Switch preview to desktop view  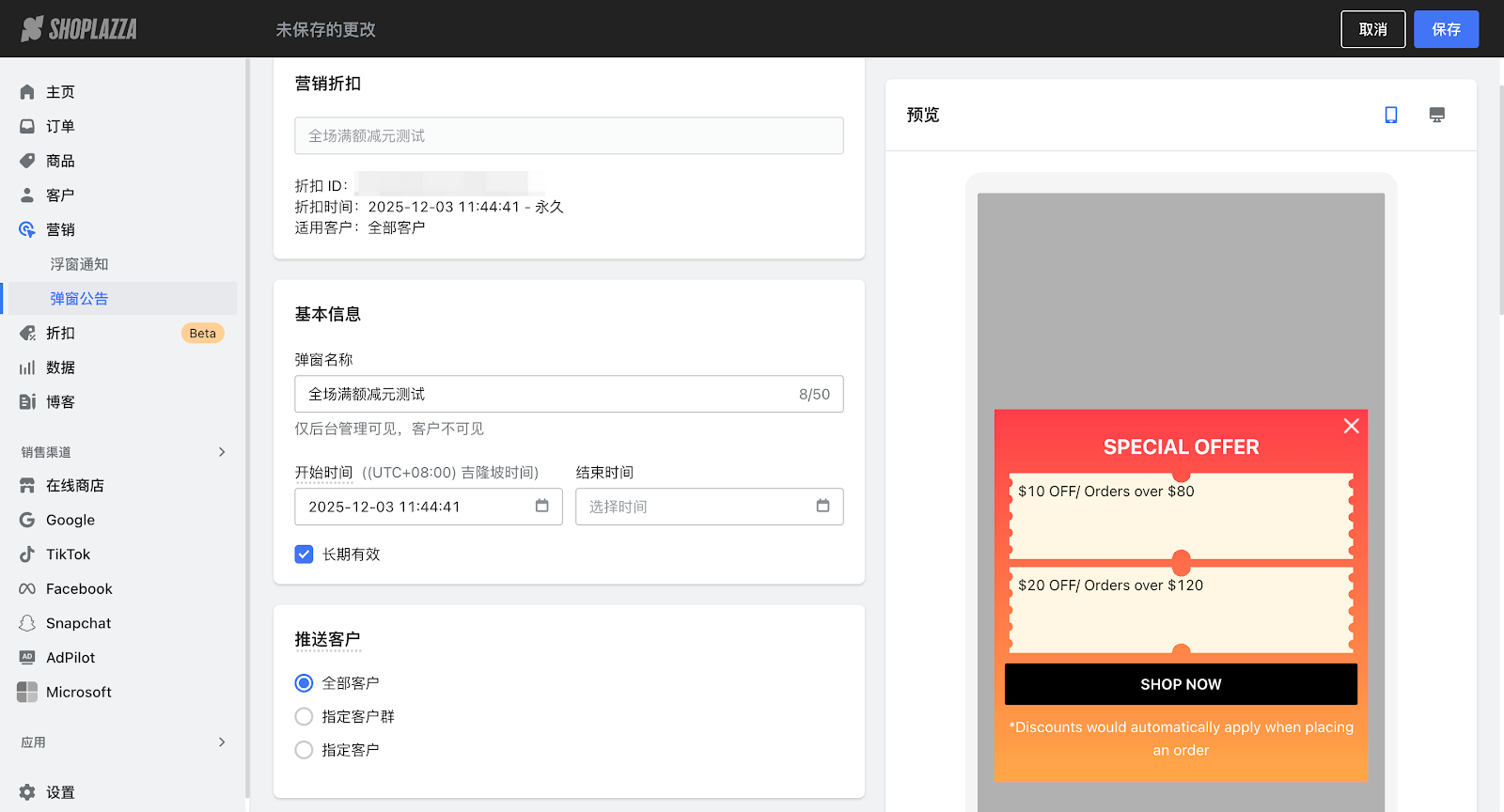coord(1436,115)
